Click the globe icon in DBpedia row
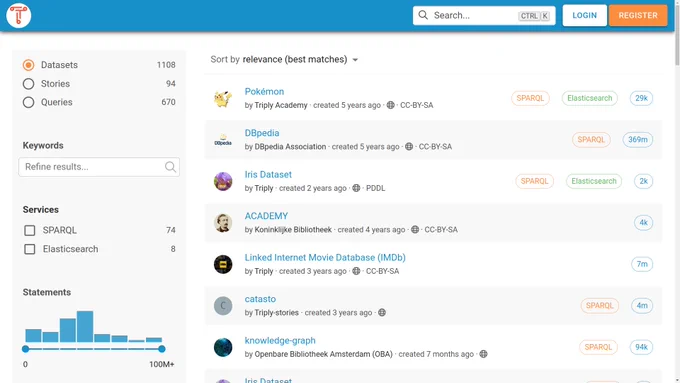 pyautogui.click(x=409, y=147)
